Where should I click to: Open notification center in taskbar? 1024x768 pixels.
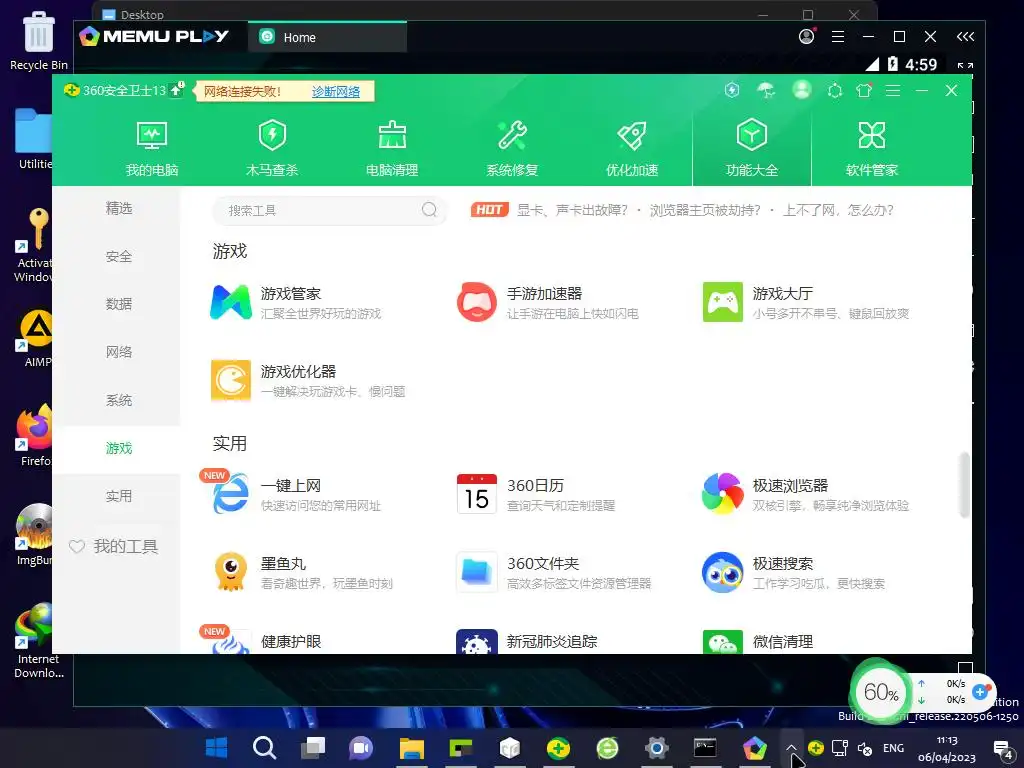coord(1002,750)
